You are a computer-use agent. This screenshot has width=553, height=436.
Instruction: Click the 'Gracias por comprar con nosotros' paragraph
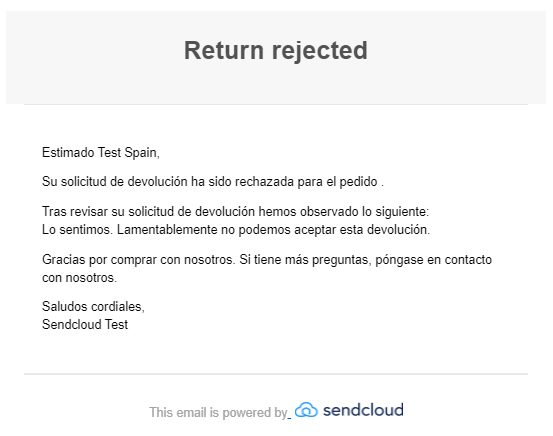coord(267,268)
